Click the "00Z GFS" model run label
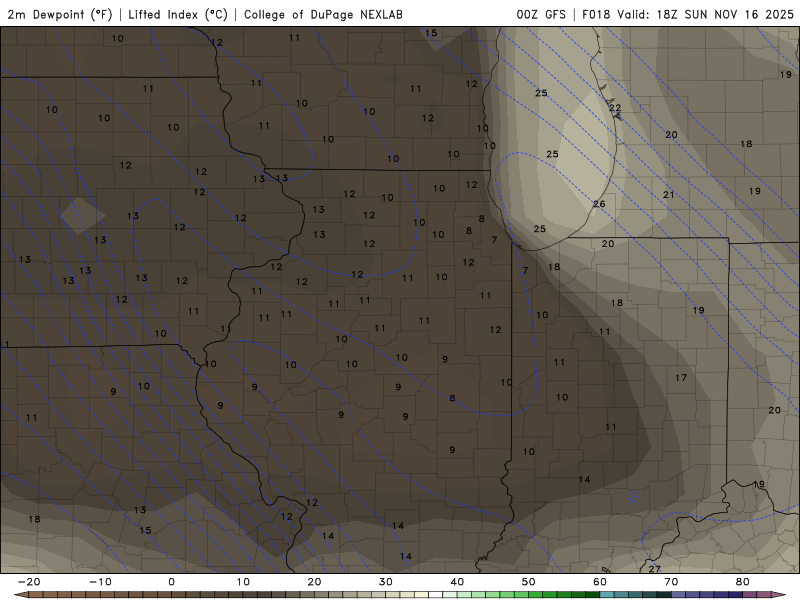The height and width of the screenshot is (600, 800). (x=541, y=14)
